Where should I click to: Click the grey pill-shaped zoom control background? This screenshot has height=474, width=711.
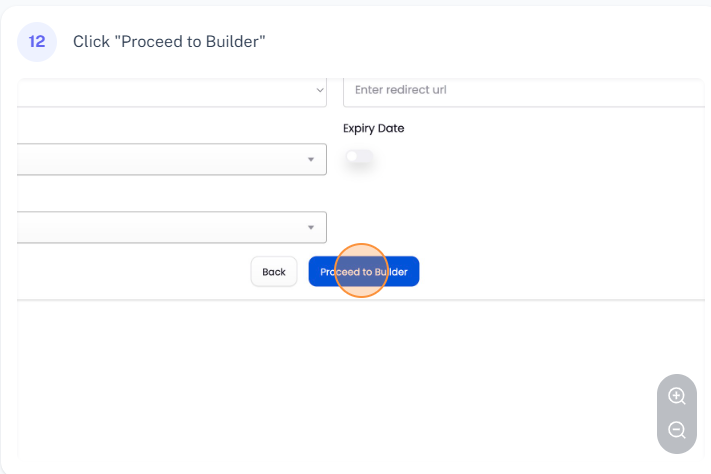[677, 413]
